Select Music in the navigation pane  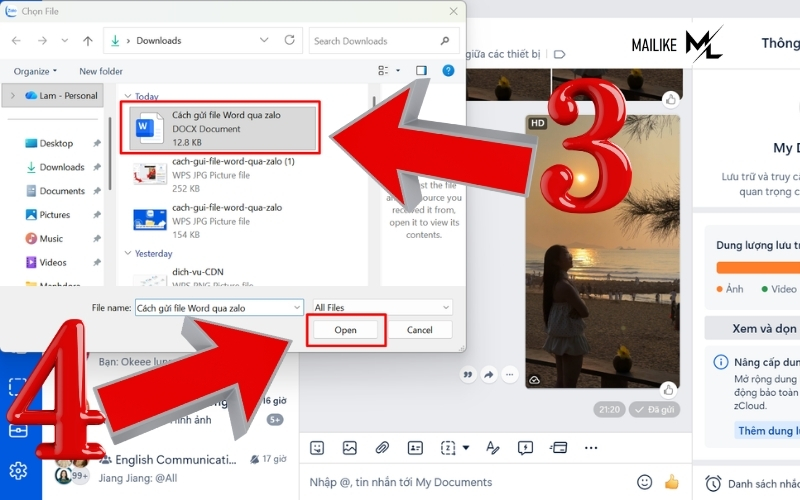pos(51,238)
